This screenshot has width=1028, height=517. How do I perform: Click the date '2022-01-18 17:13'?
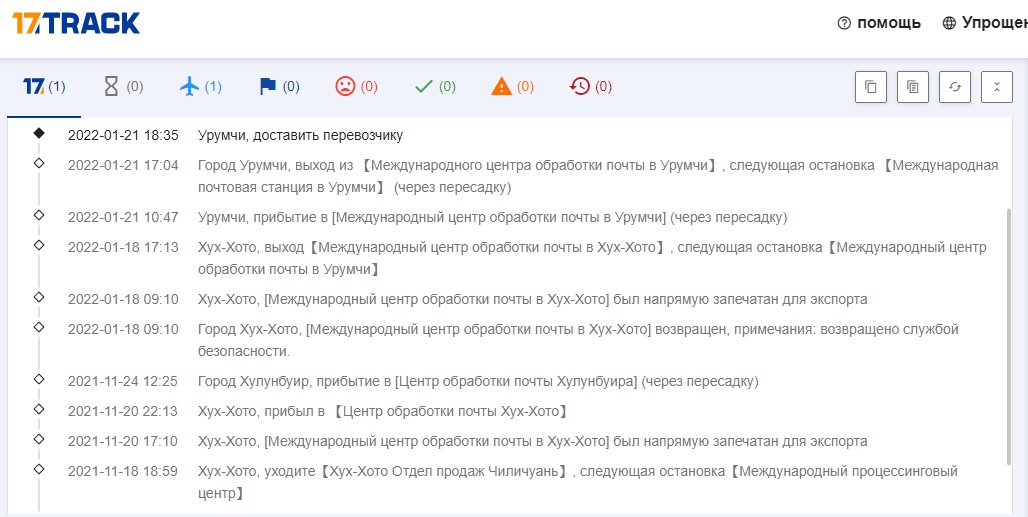123,247
